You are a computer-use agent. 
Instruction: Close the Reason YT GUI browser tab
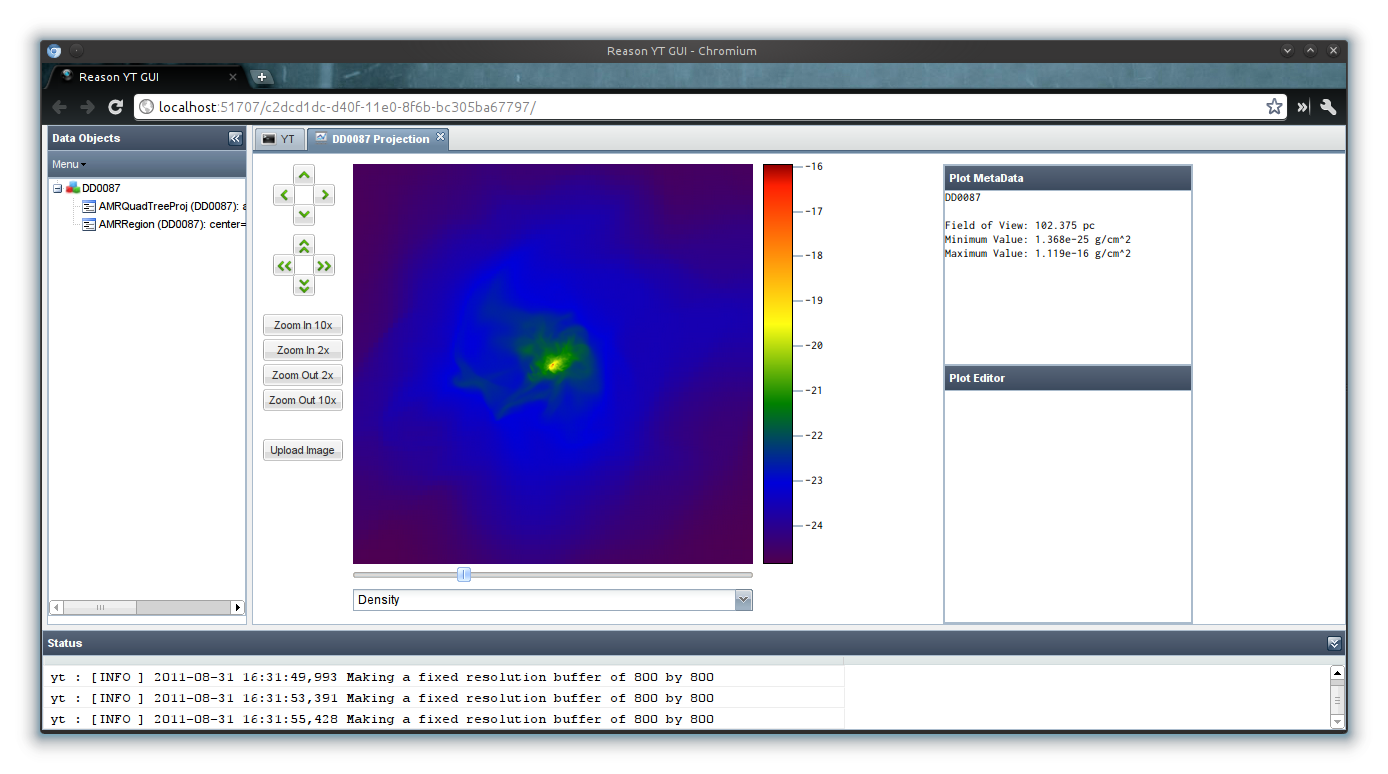click(232, 77)
